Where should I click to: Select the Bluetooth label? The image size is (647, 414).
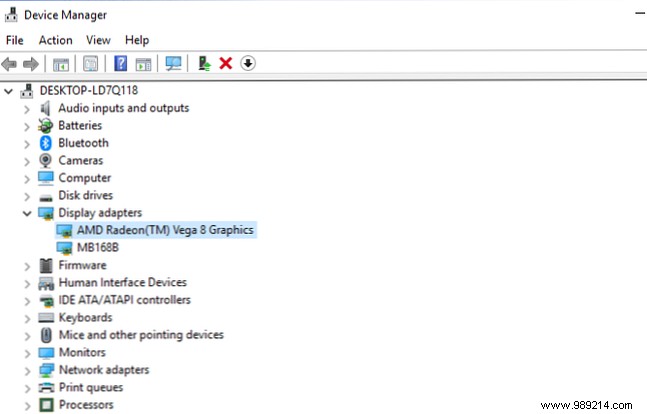tap(83, 143)
